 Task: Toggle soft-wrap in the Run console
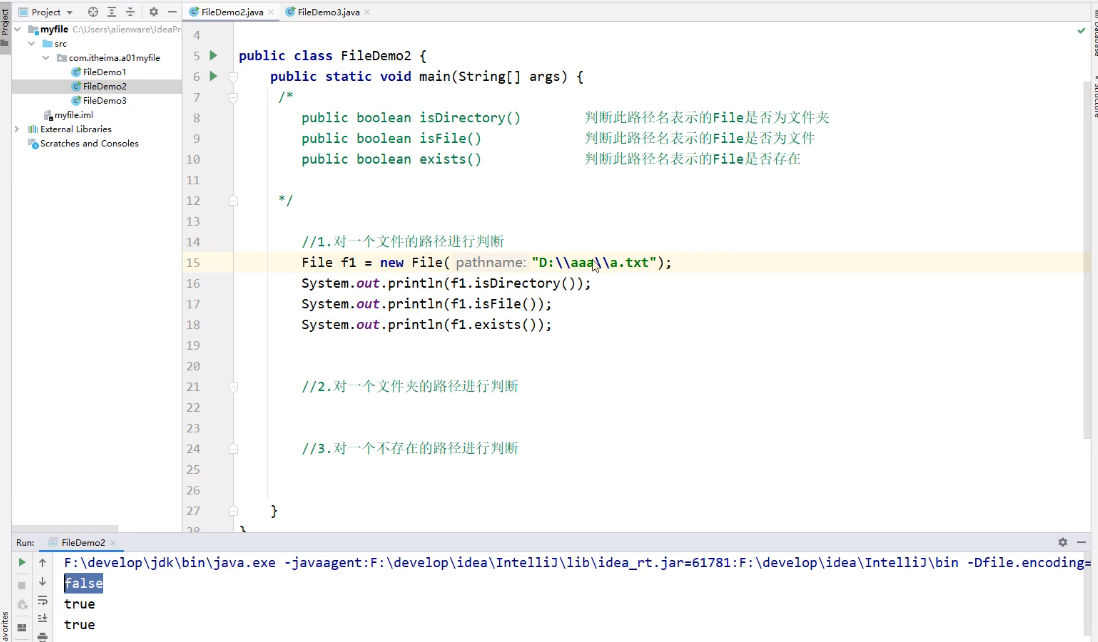click(40, 599)
